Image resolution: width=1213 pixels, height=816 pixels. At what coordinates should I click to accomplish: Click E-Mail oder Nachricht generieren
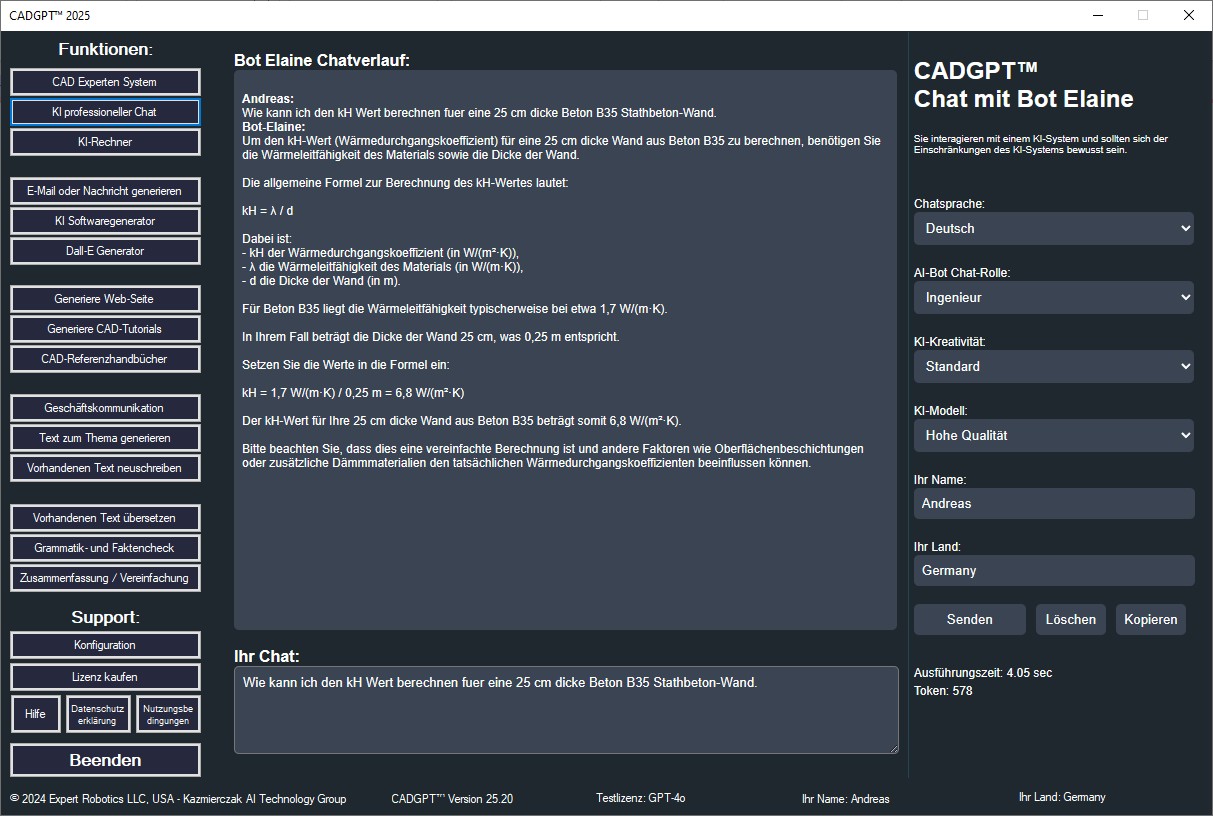coord(105,191)
